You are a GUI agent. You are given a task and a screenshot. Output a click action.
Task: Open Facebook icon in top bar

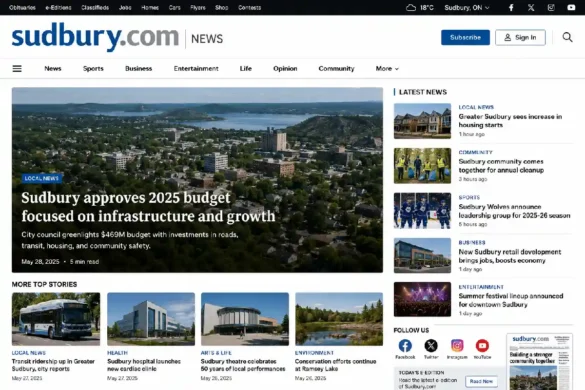coord(511,7)
